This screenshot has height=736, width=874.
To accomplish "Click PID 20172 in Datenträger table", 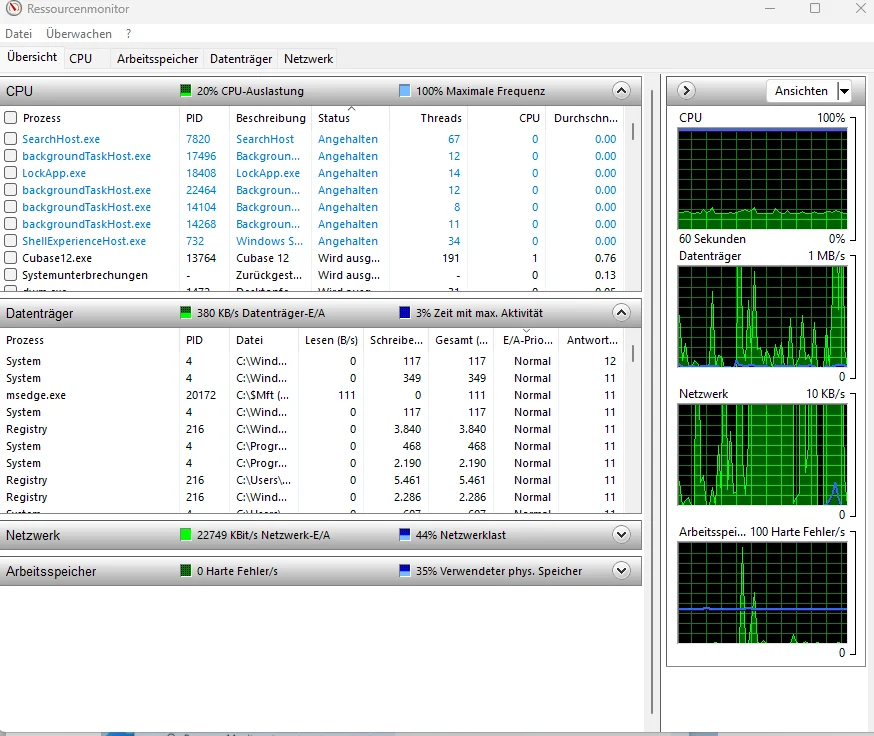I will (201, 395).
